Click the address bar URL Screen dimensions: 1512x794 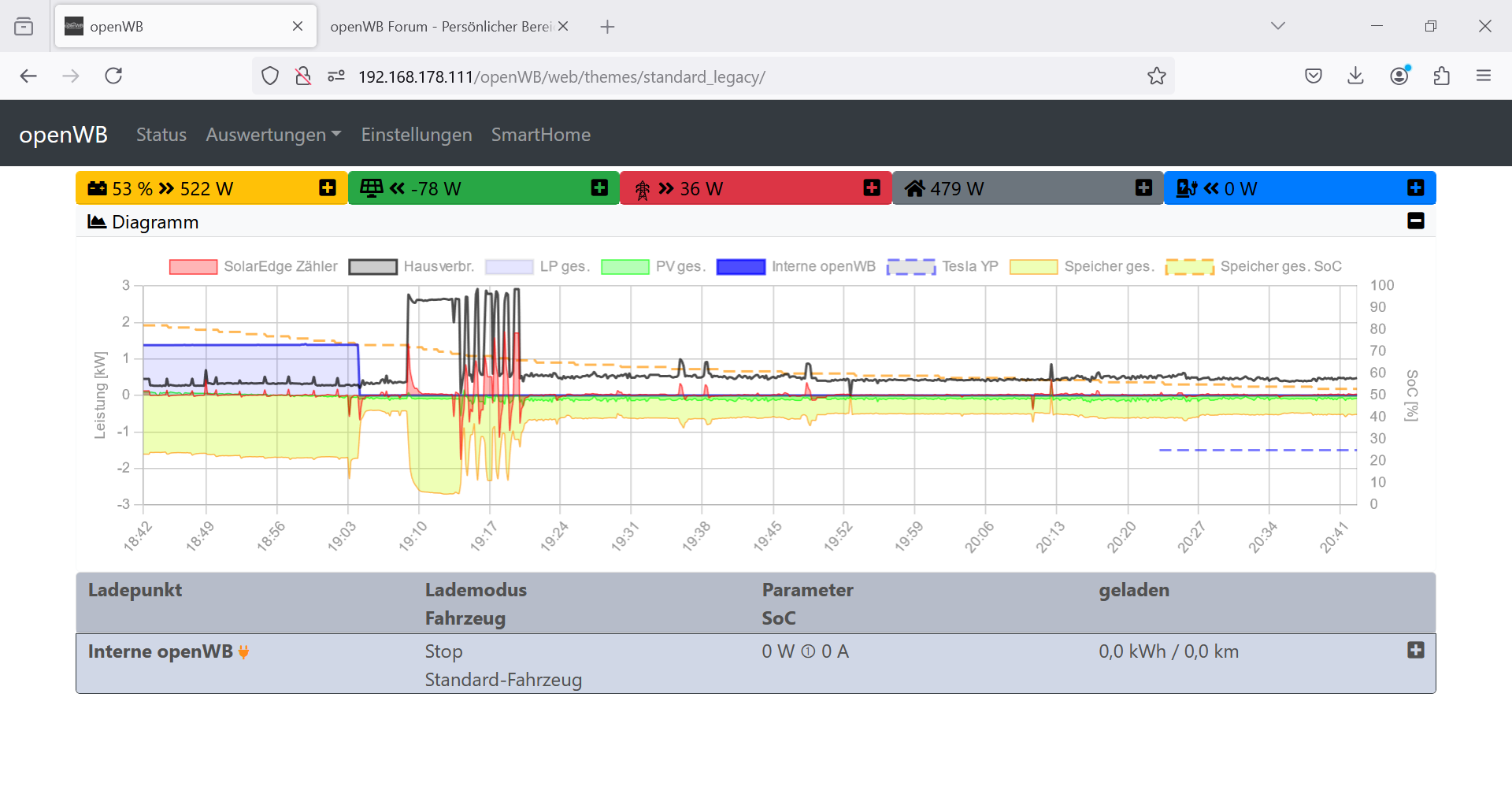[x=561, y=76]
